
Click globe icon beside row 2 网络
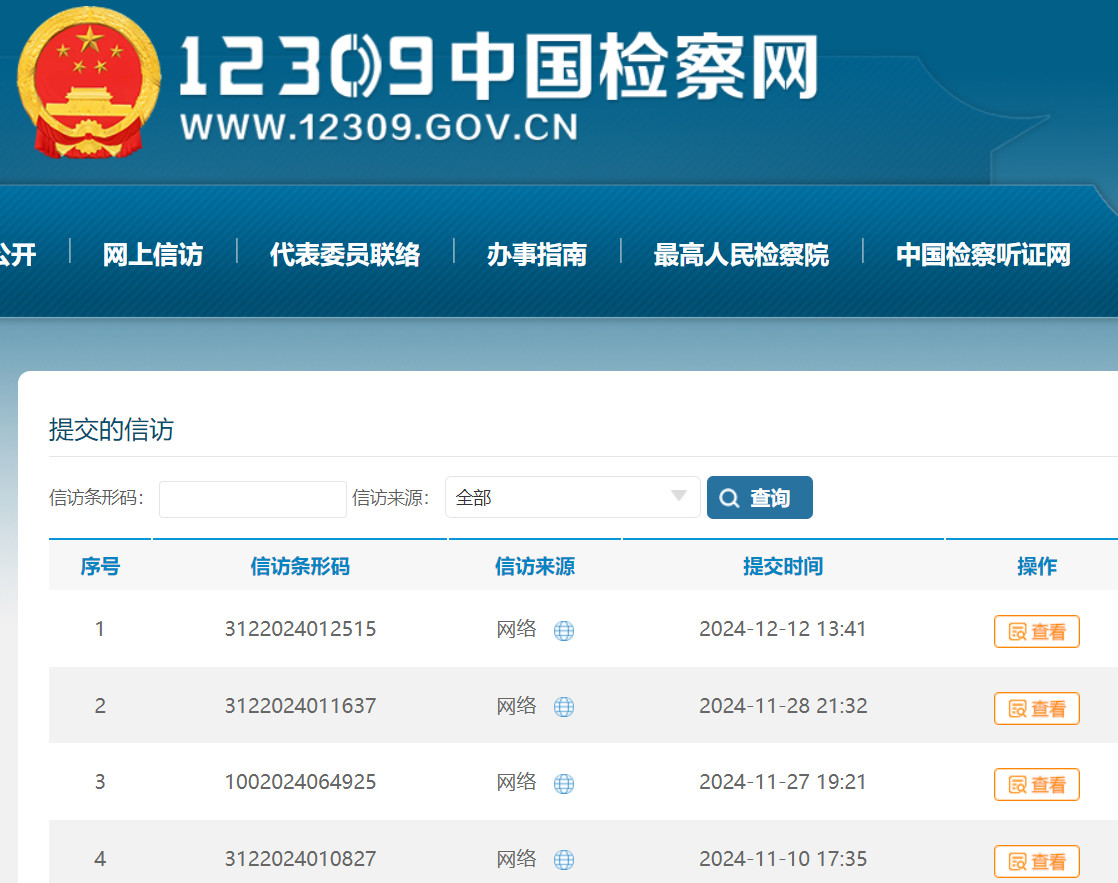pos(564,707)
